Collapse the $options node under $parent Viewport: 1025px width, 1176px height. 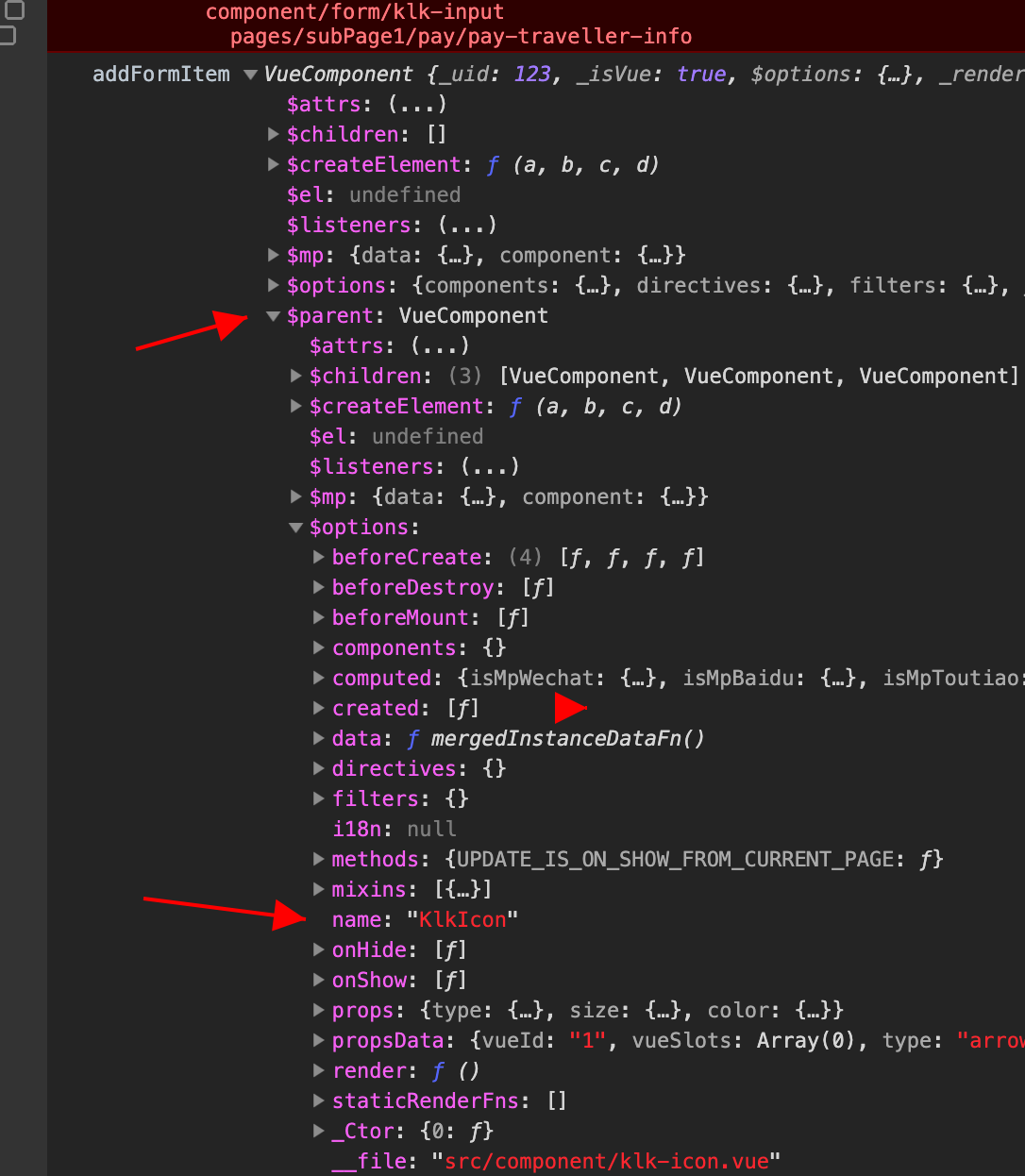295,528
